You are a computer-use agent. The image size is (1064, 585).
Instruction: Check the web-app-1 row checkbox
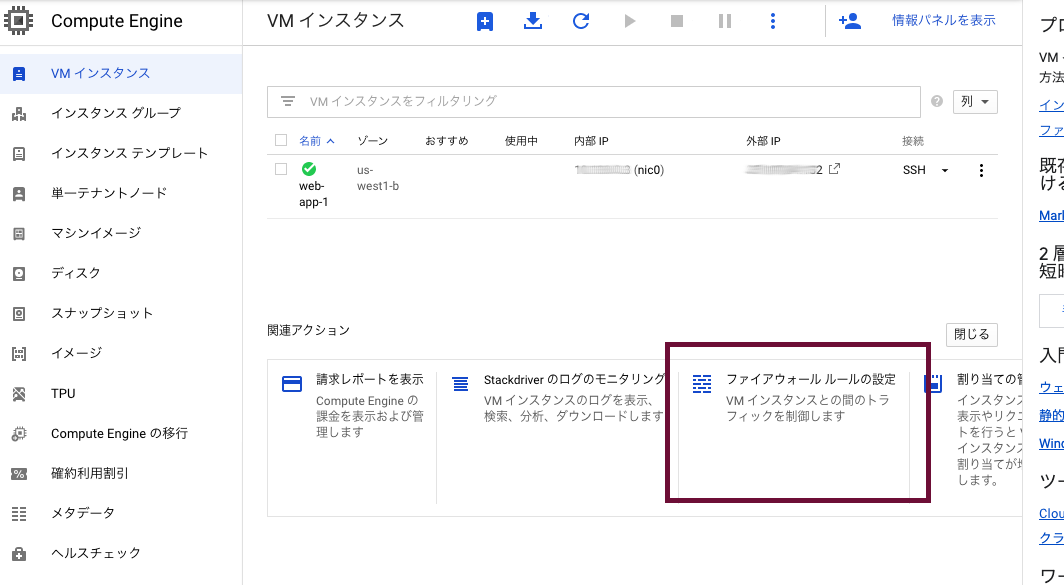point(281,169)
